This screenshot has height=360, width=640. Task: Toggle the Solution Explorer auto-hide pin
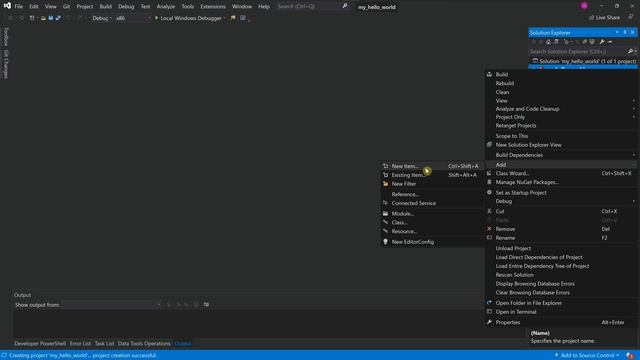[x=625, y=32]
